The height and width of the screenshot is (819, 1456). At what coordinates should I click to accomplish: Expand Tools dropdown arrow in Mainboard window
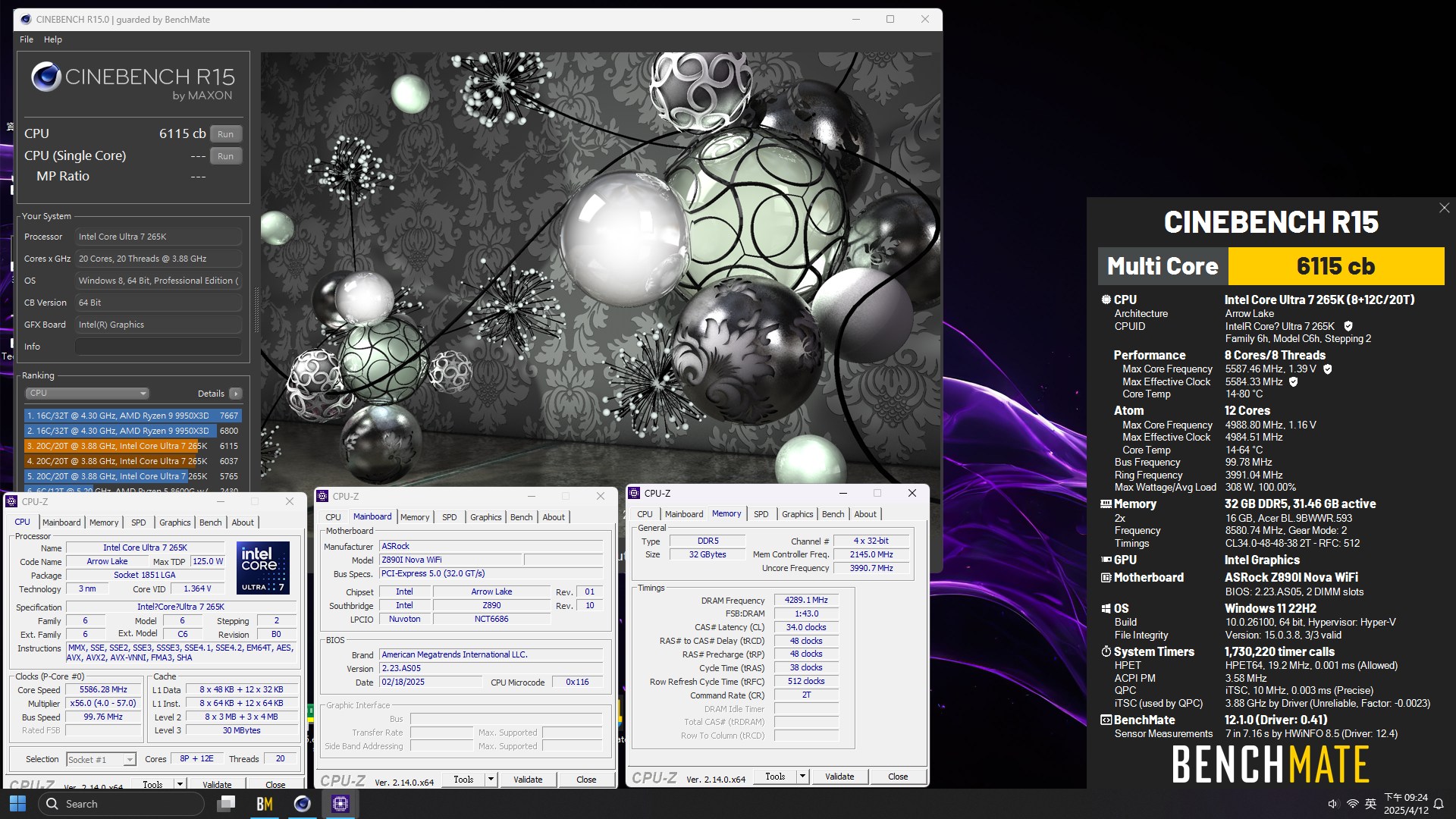click(x=491, y=780)
